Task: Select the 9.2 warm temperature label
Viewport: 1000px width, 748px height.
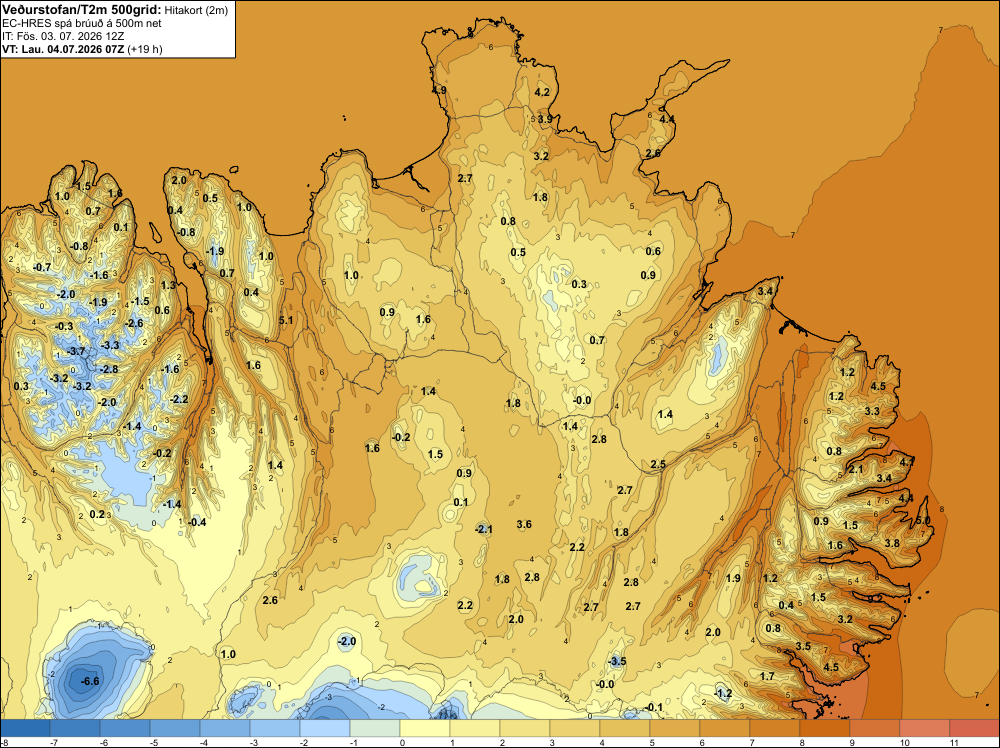Action: [x=875, y=599]
